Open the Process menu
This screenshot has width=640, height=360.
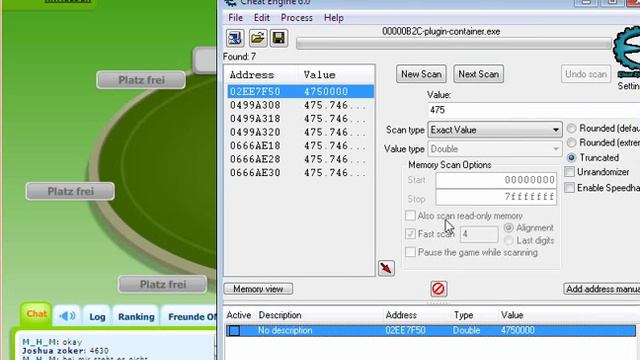(297, 18)
